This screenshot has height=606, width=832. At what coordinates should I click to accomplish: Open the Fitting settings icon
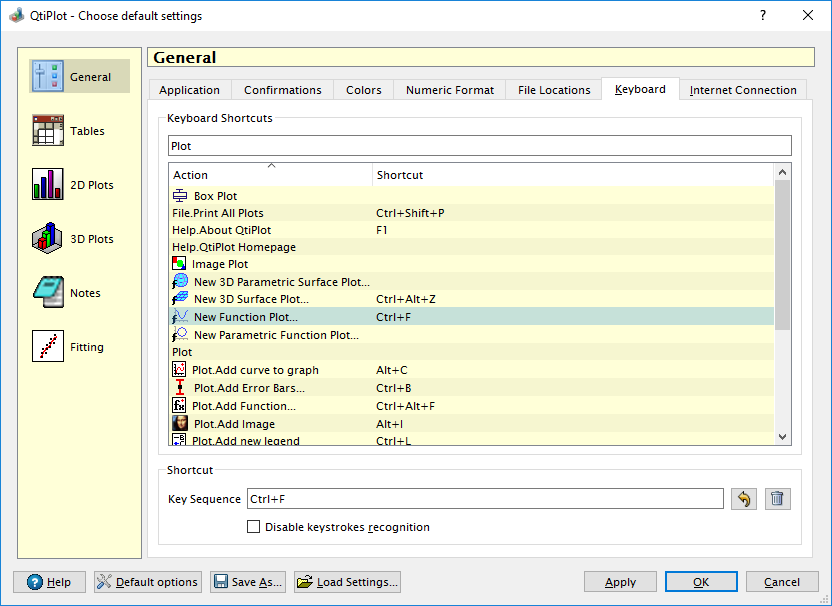(48, 347)
